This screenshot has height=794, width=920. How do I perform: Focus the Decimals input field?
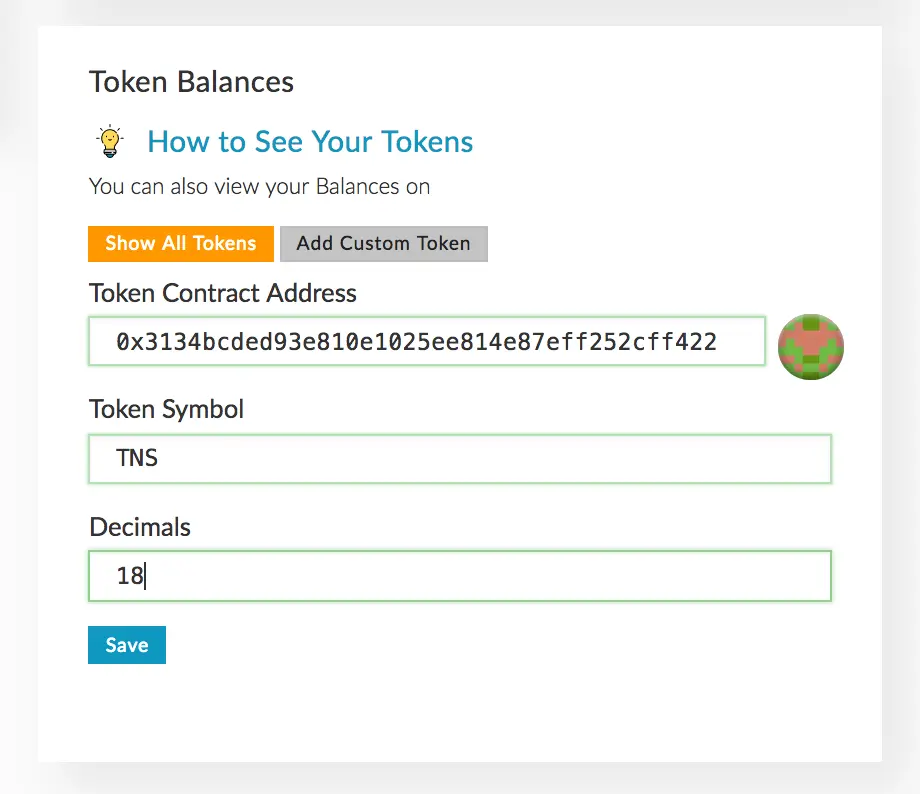[x=460, y=576]
